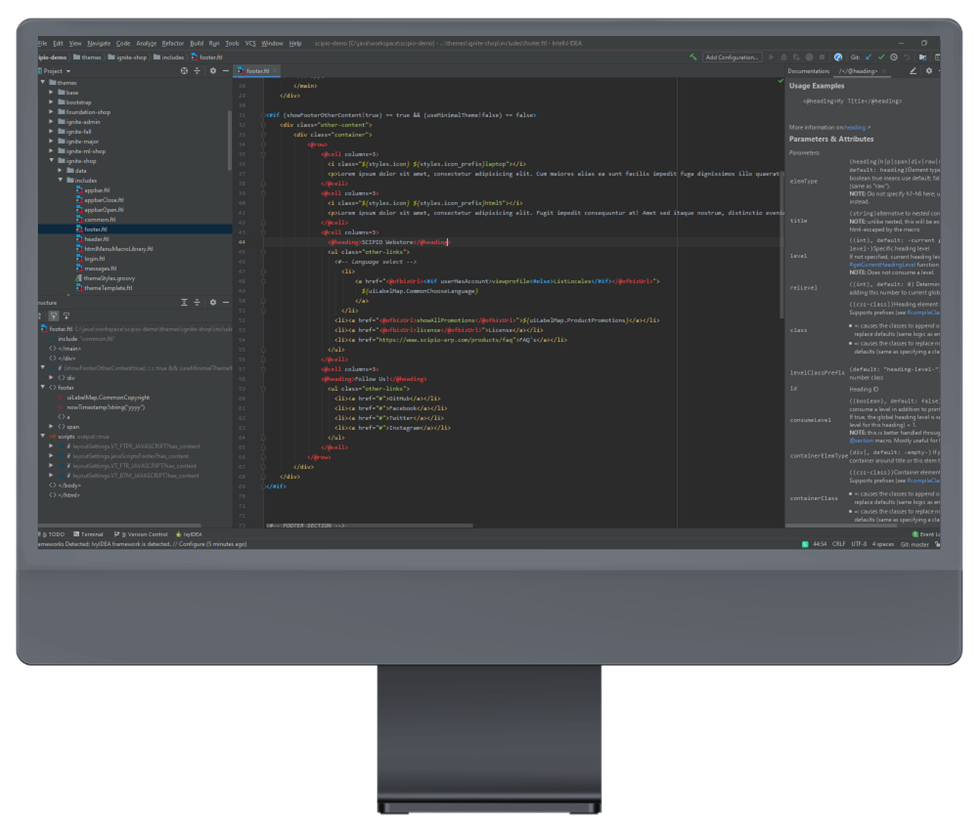Click the Project Structure folder icon in toolbar
Screen dimensions: 974x825
(922, 57)
